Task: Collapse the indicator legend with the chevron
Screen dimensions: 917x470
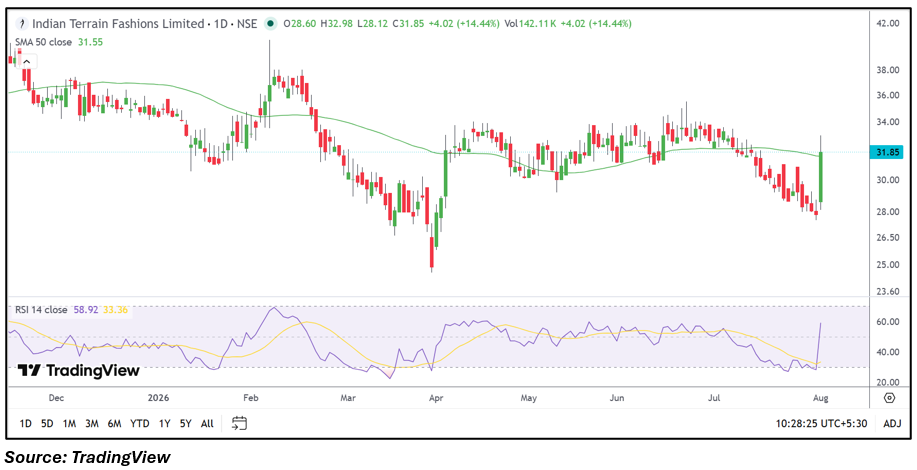Action: coord(29,61)
